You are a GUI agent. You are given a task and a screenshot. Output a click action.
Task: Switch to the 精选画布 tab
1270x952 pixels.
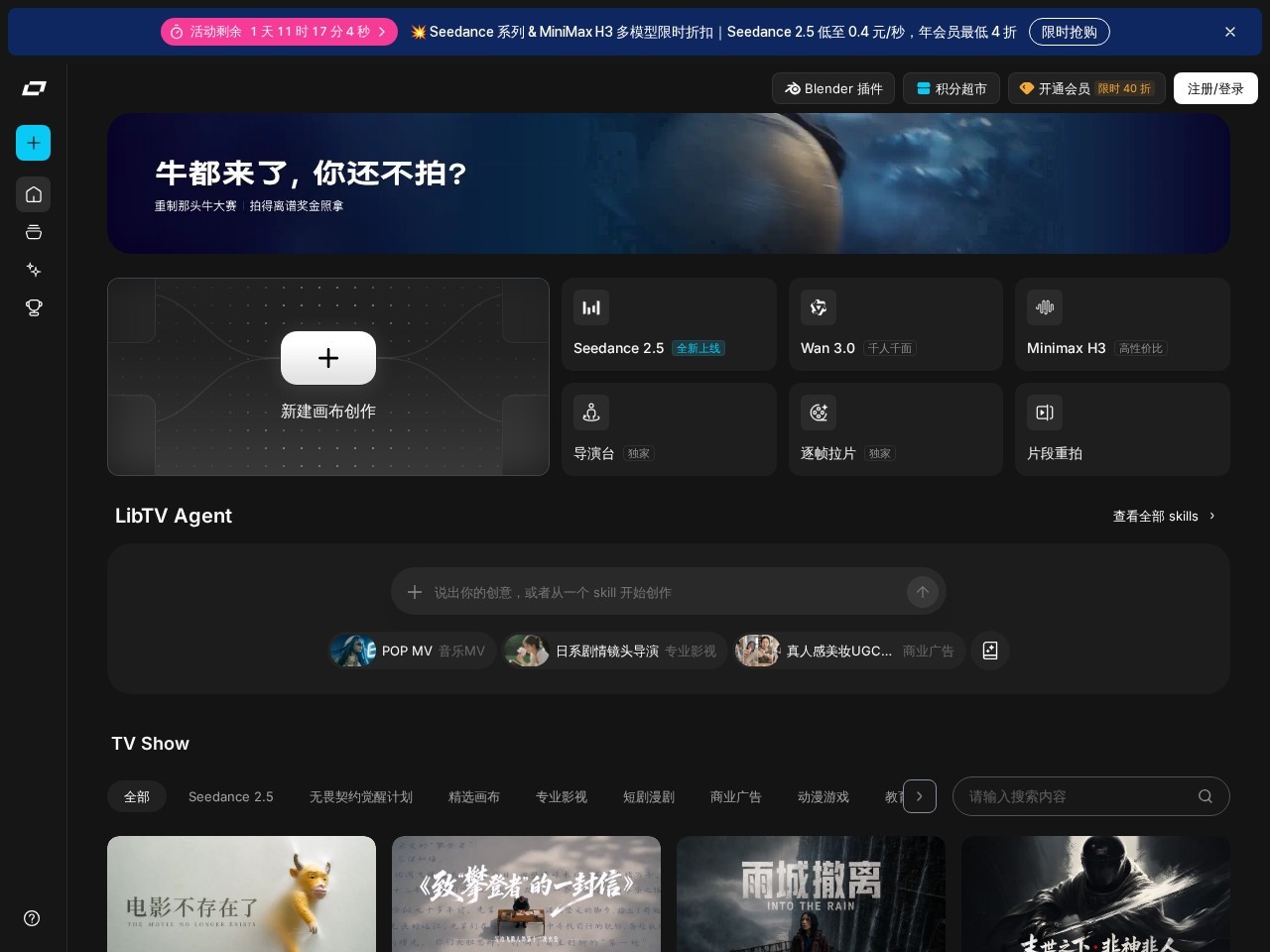(x=474, y=796)
